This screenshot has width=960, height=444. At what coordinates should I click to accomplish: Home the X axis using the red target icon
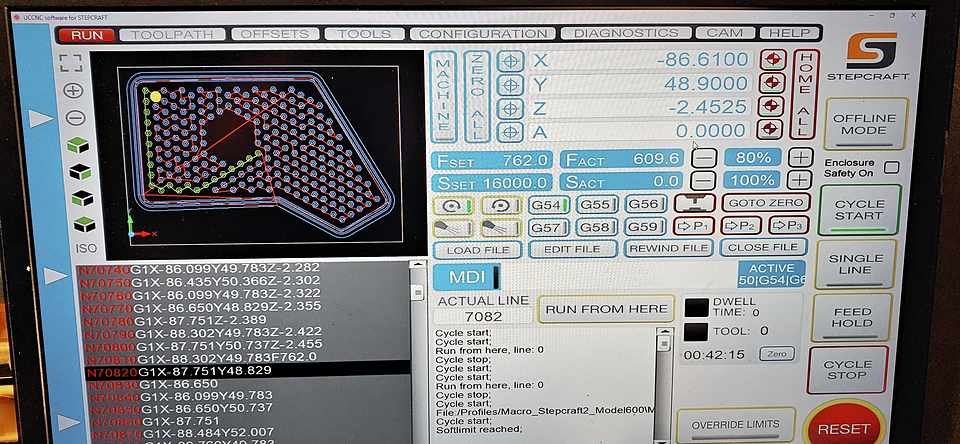coord(773,60)
